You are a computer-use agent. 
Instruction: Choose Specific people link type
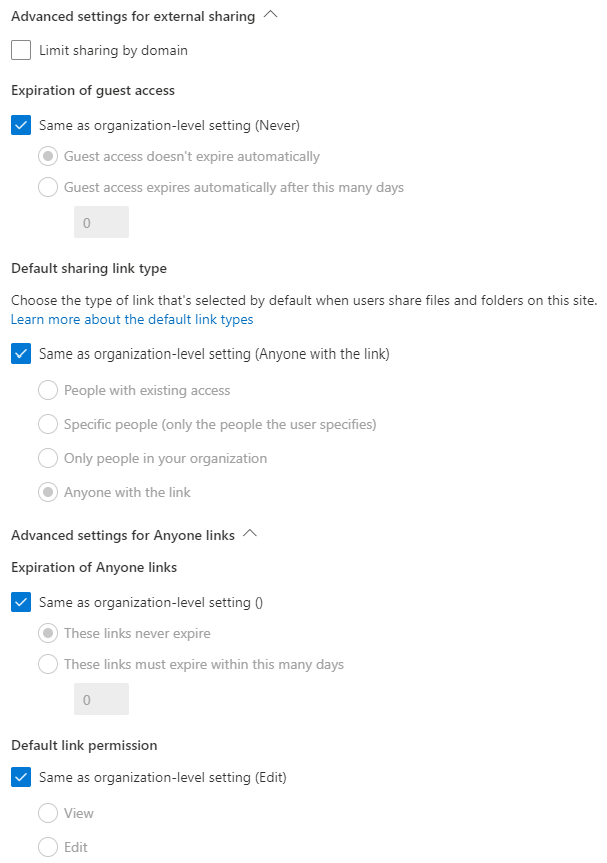click(x=48, y=424)
